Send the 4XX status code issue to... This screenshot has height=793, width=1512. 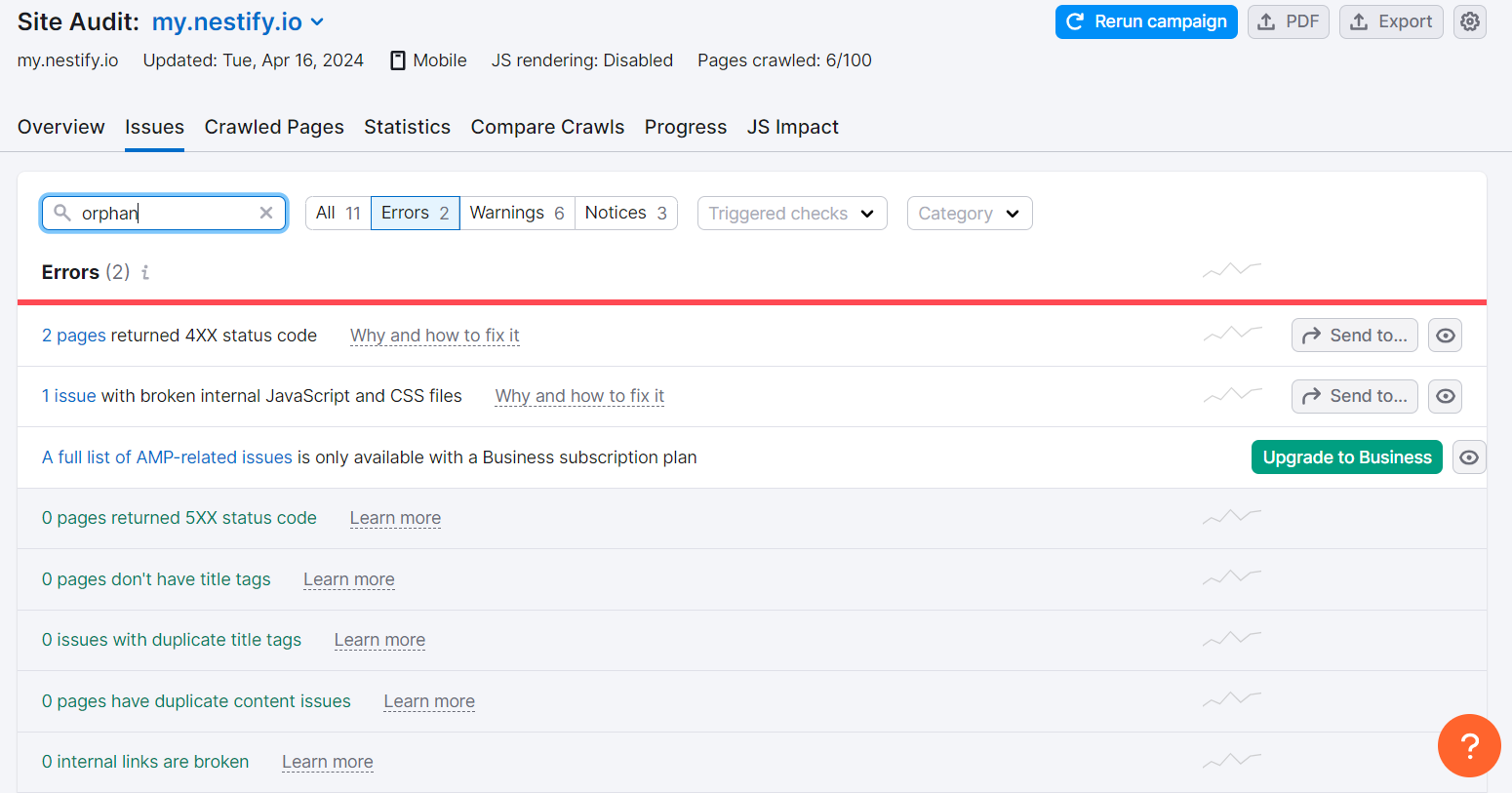click(x=1354, y=336)
